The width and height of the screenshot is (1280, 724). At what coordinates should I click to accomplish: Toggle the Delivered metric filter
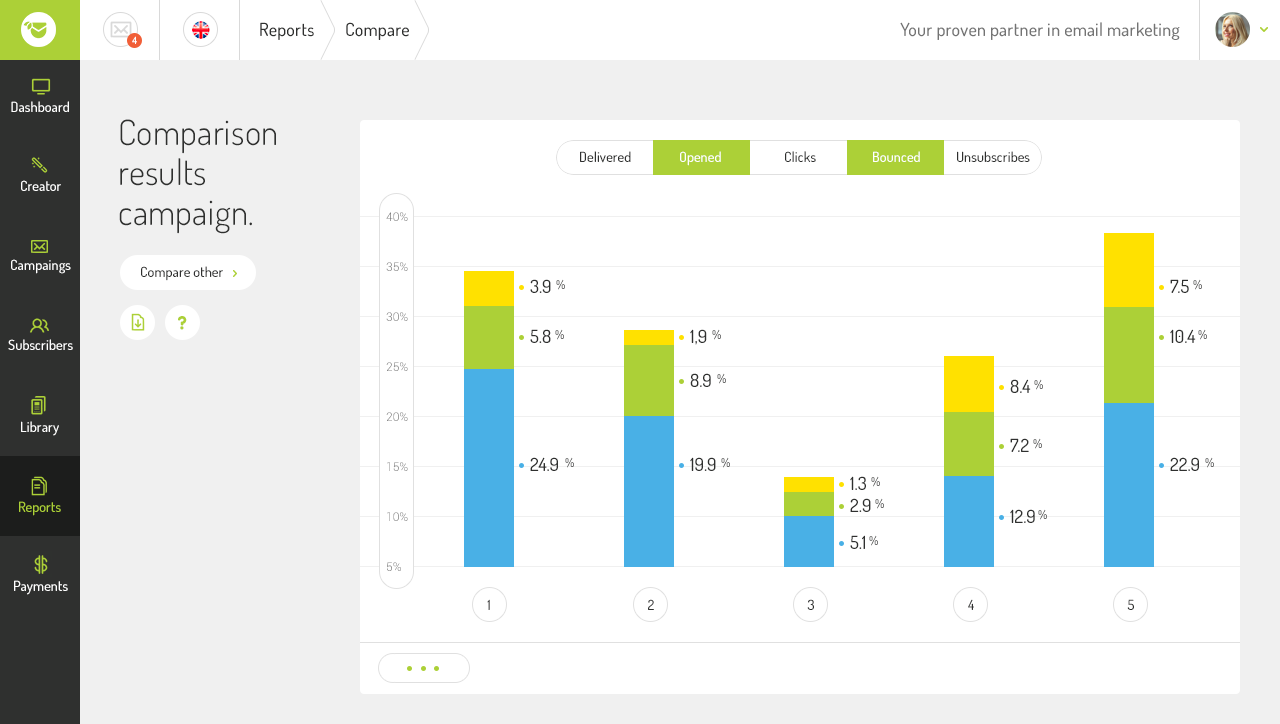point(605,157)
